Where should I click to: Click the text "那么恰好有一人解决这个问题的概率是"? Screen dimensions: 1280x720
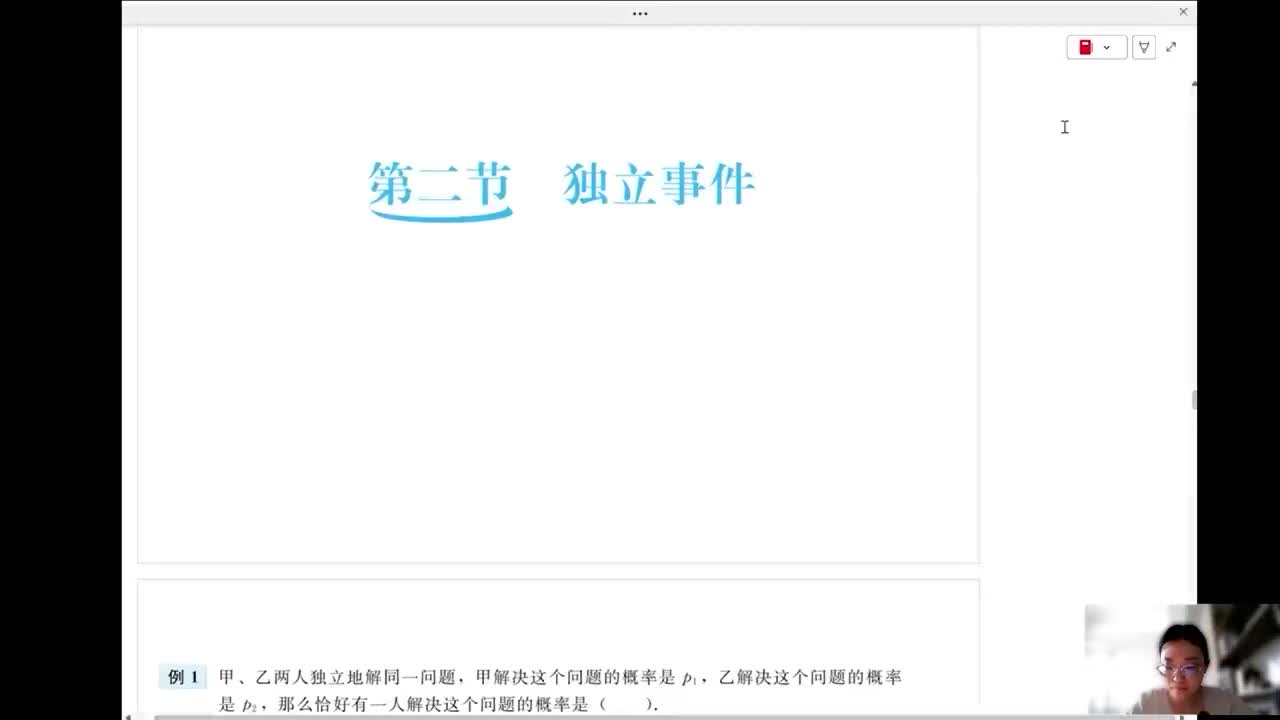(433, 704)
